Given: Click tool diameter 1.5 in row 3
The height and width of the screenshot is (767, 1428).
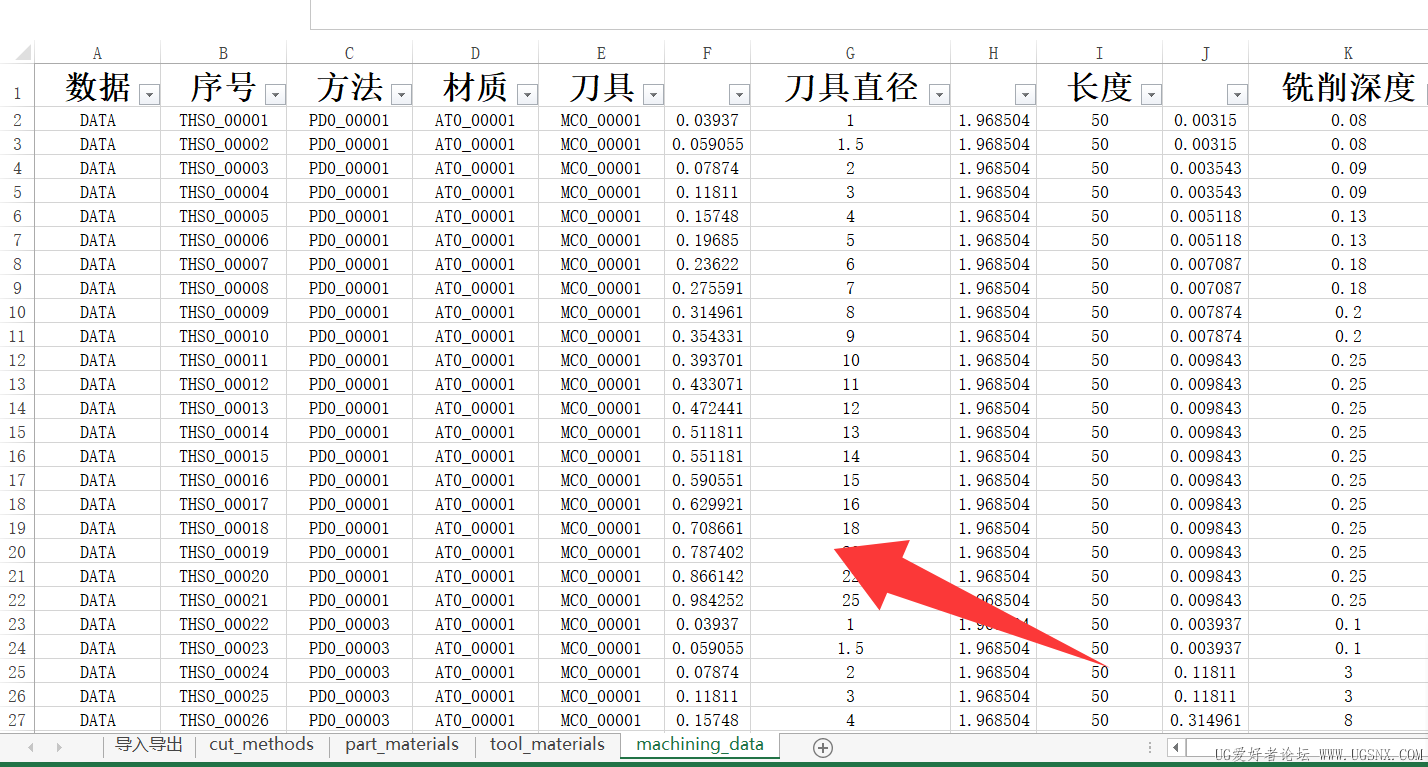Looking at the screenshot, I should (x=850, y=144).
